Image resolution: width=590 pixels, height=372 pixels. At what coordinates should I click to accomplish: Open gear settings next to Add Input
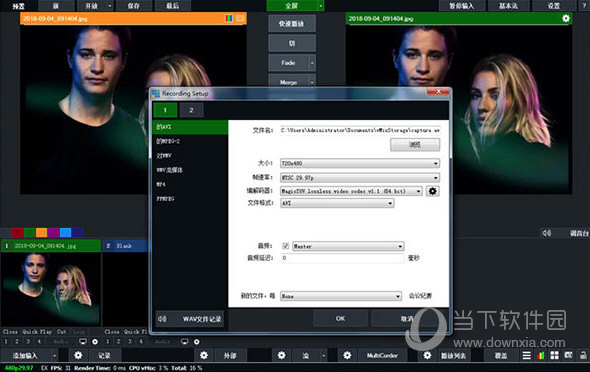(x=78, y=355)
